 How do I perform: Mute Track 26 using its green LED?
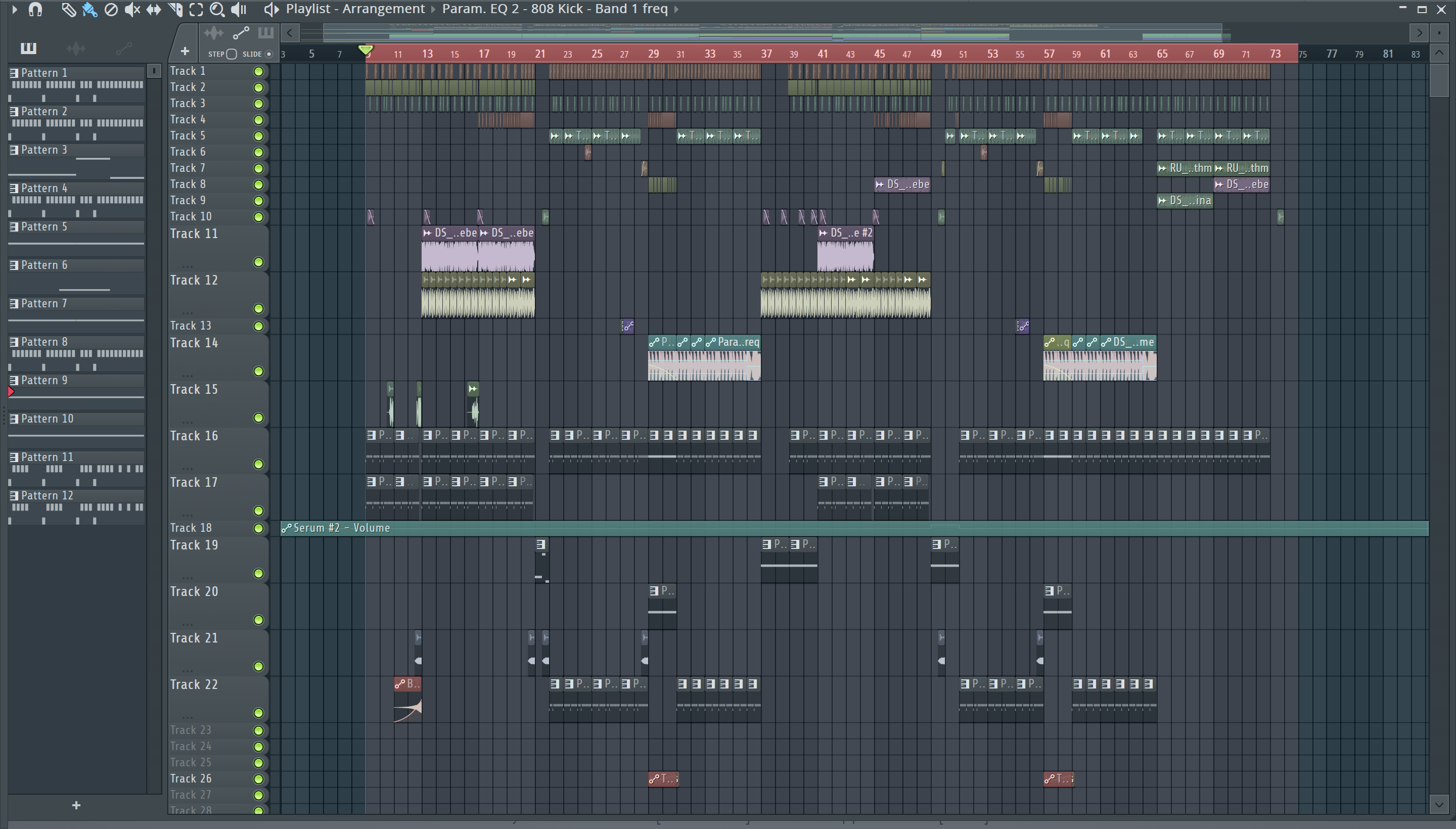[258, 779]
